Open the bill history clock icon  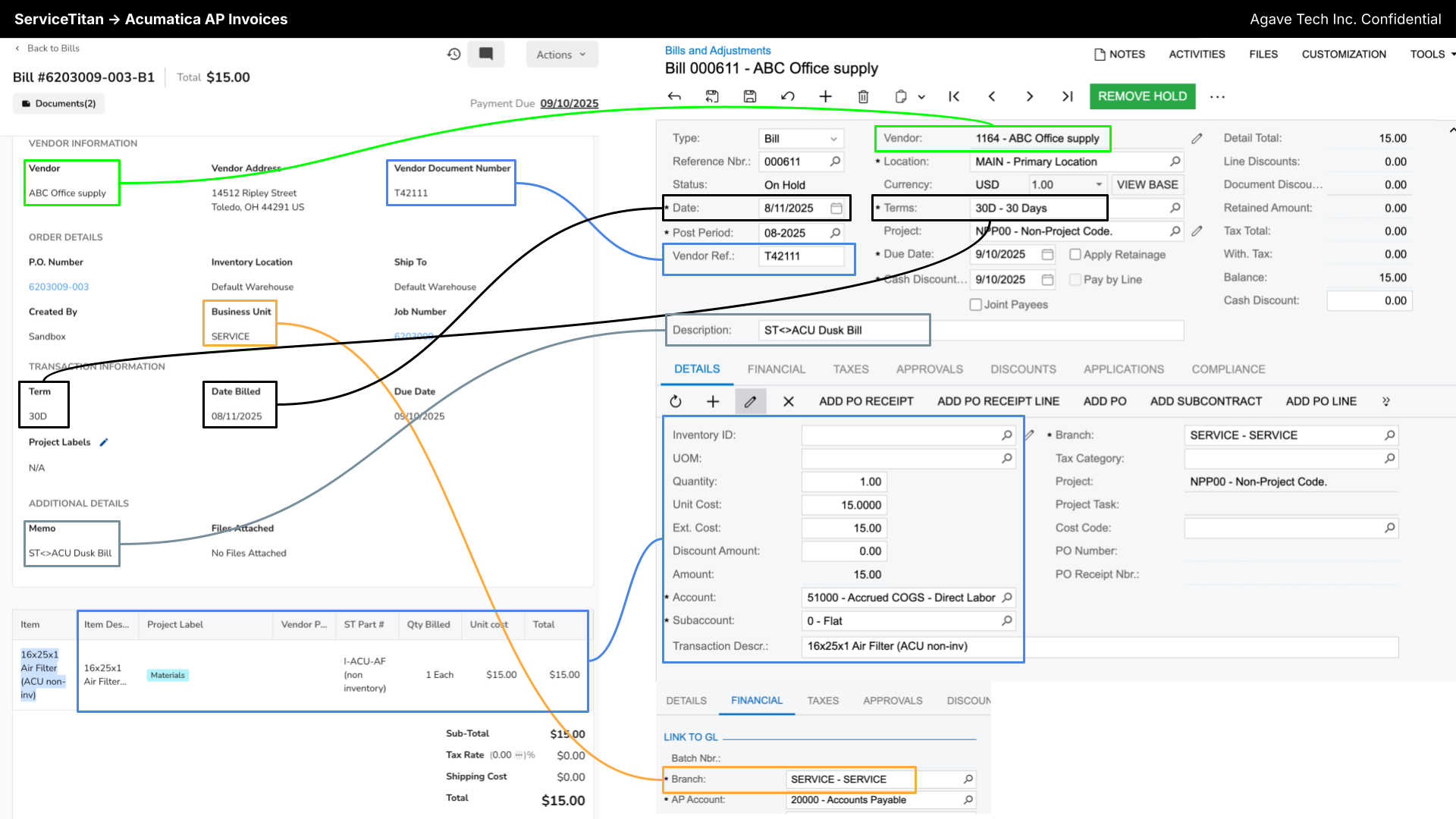coord(453,54)
